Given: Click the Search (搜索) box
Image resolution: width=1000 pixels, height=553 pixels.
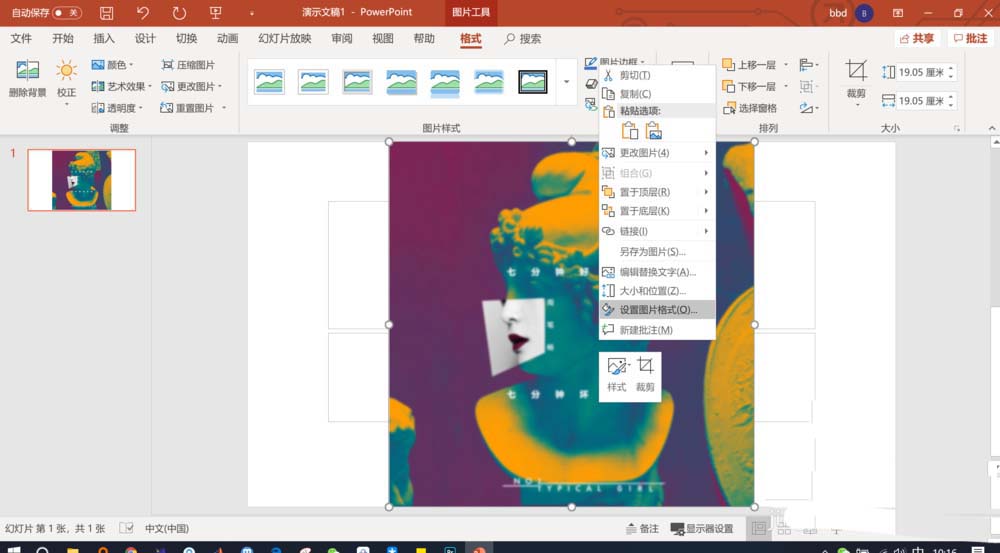Looking at the screenshot, I should pyautogui.click(x=523, y=38).
